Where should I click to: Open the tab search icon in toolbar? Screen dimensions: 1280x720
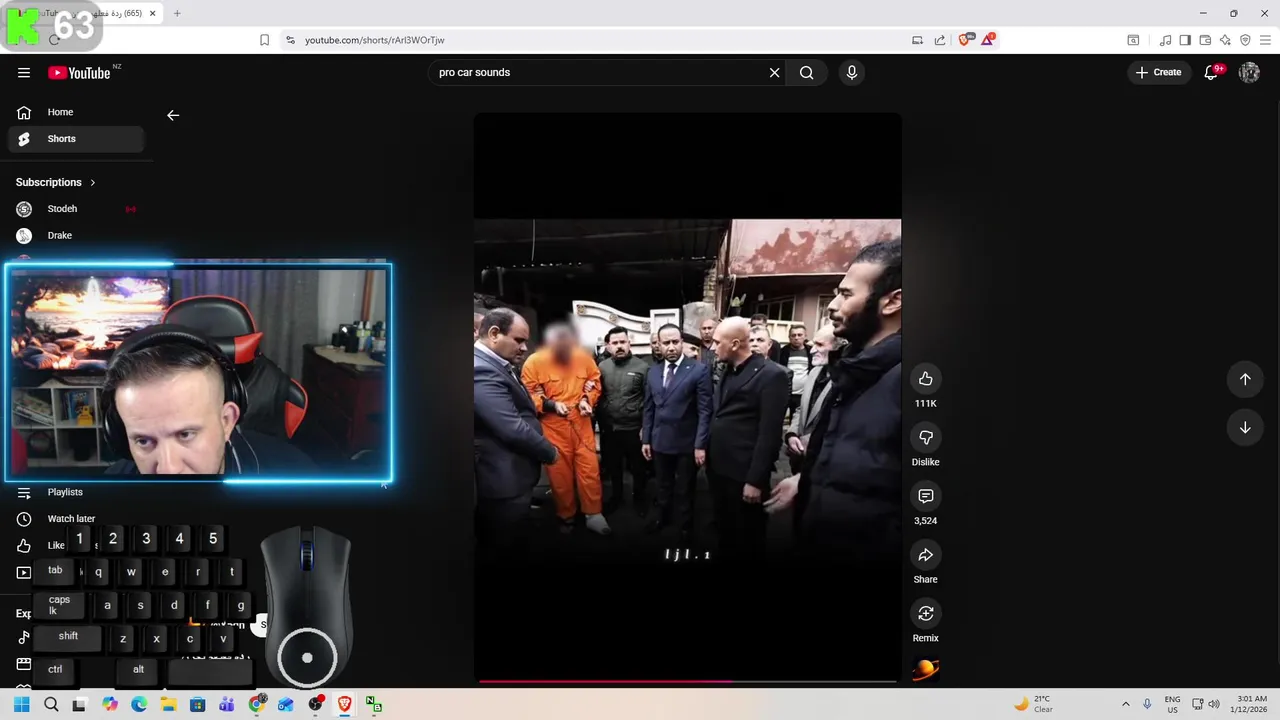(x=1133, y=40)
